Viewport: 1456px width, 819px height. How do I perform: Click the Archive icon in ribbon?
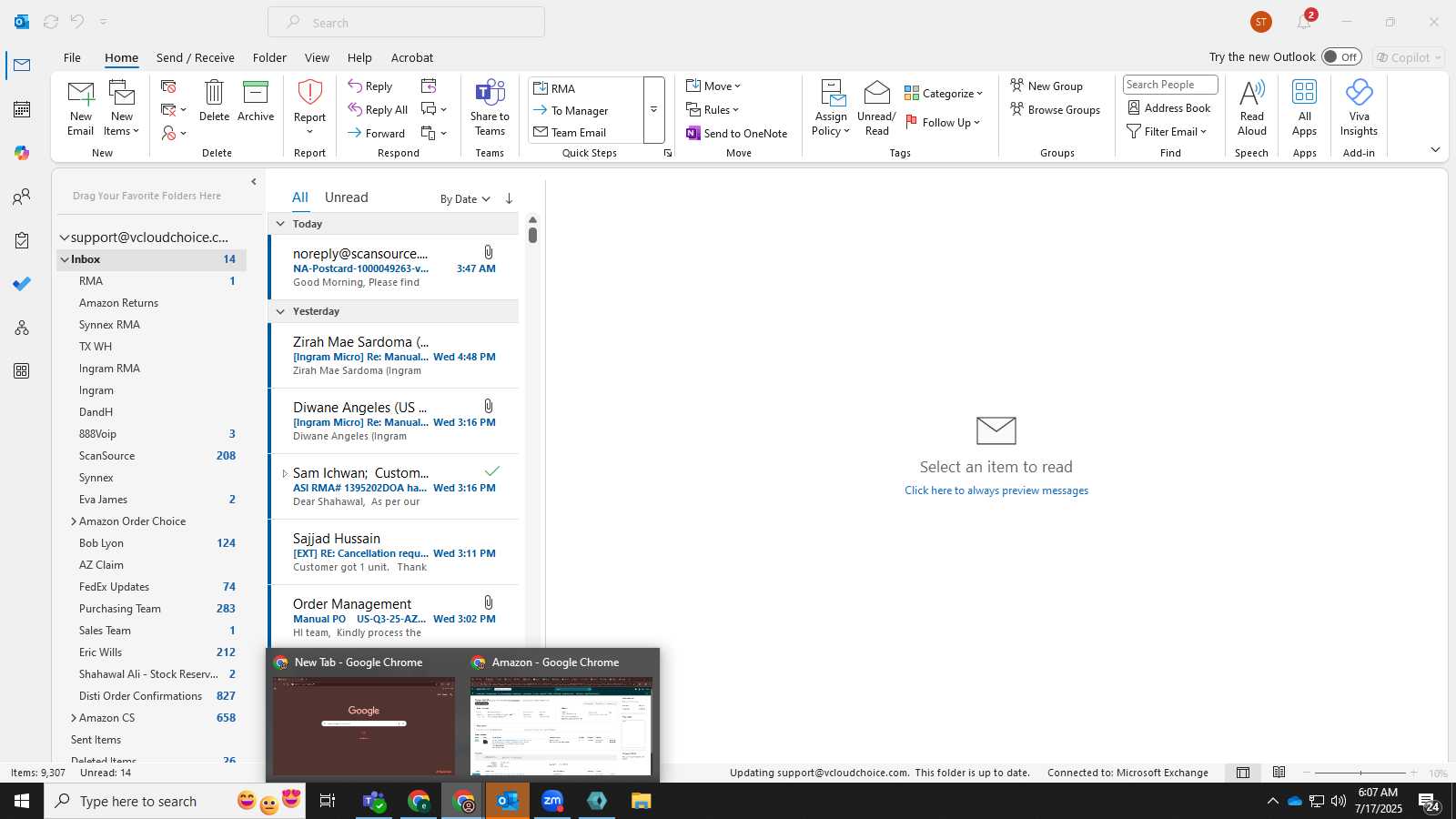[256, 93]
